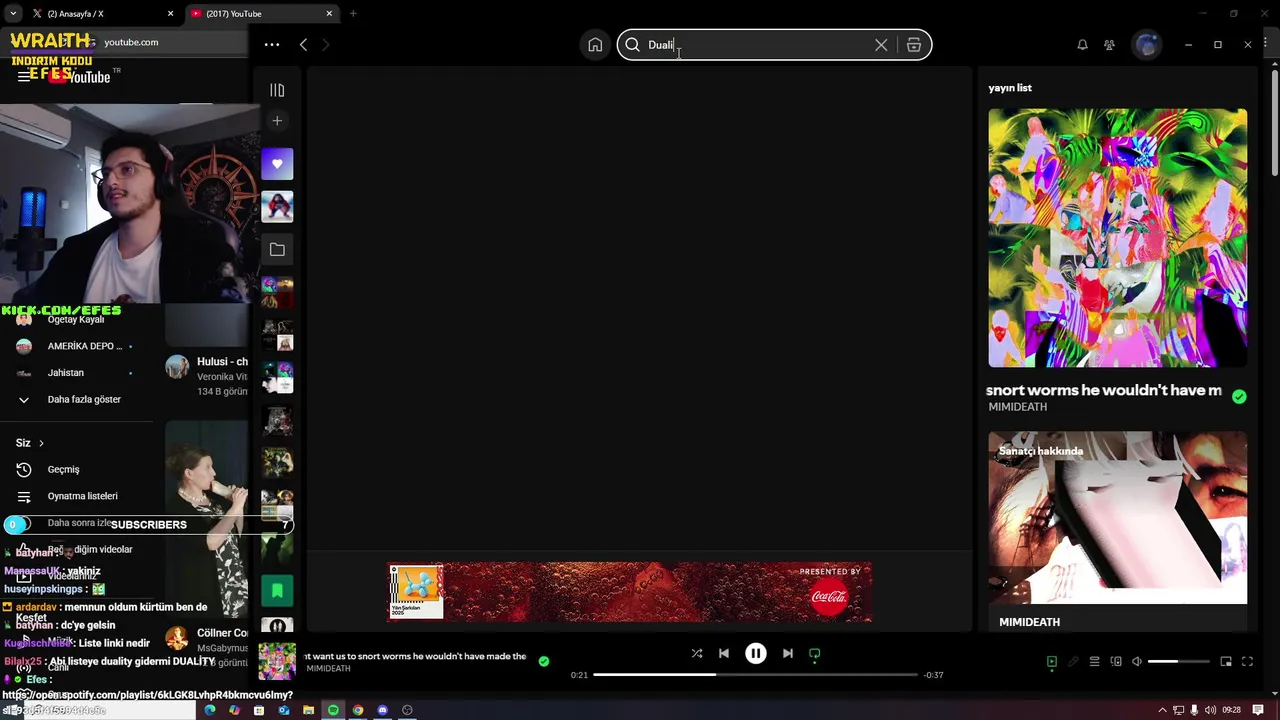The height and width of the screenshot is (720, 1280).
Task: Toggle lyrics microphone button
Action: coord(1073,662)
